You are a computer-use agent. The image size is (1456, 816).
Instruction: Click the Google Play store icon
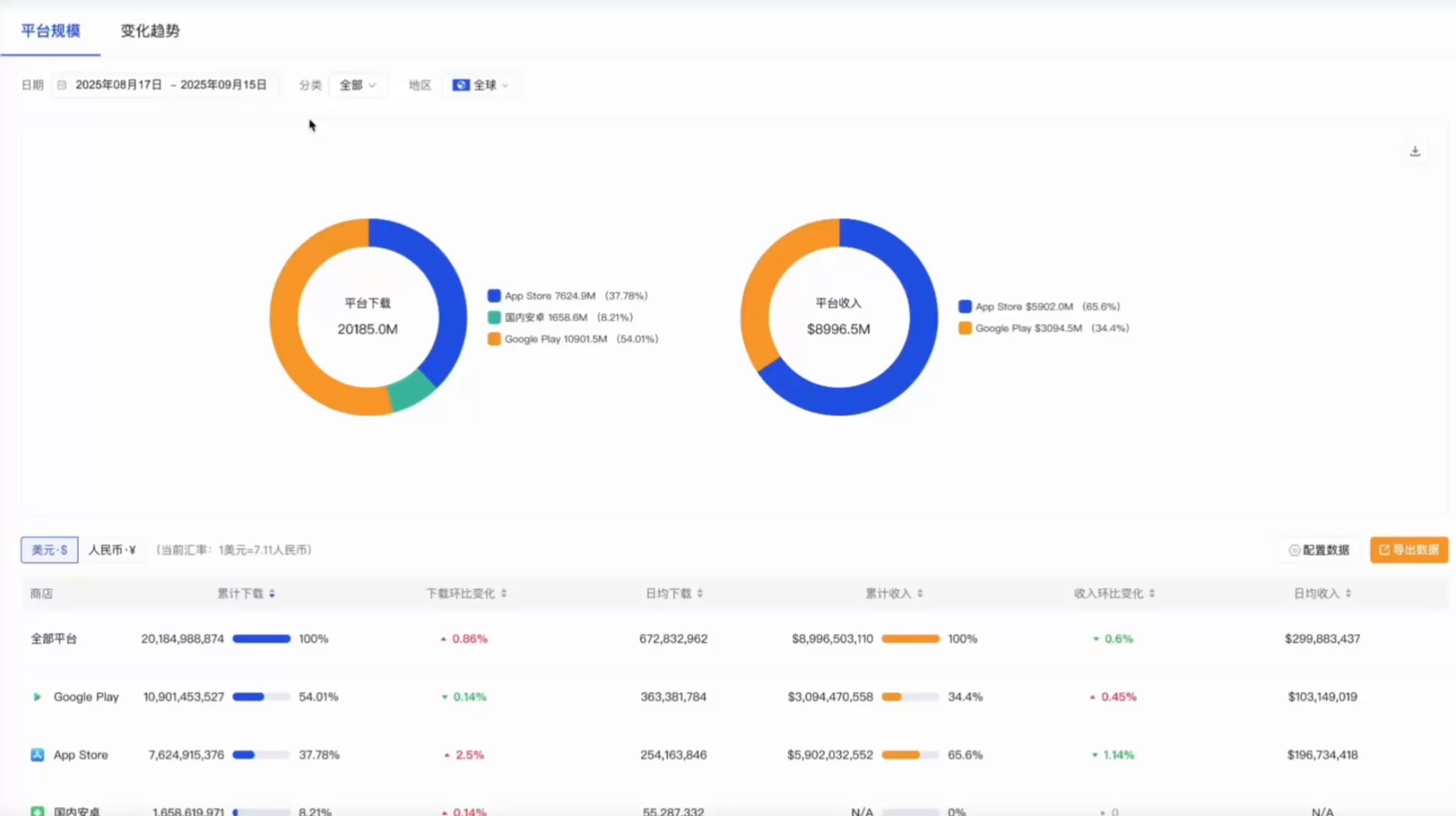[37, 697]
